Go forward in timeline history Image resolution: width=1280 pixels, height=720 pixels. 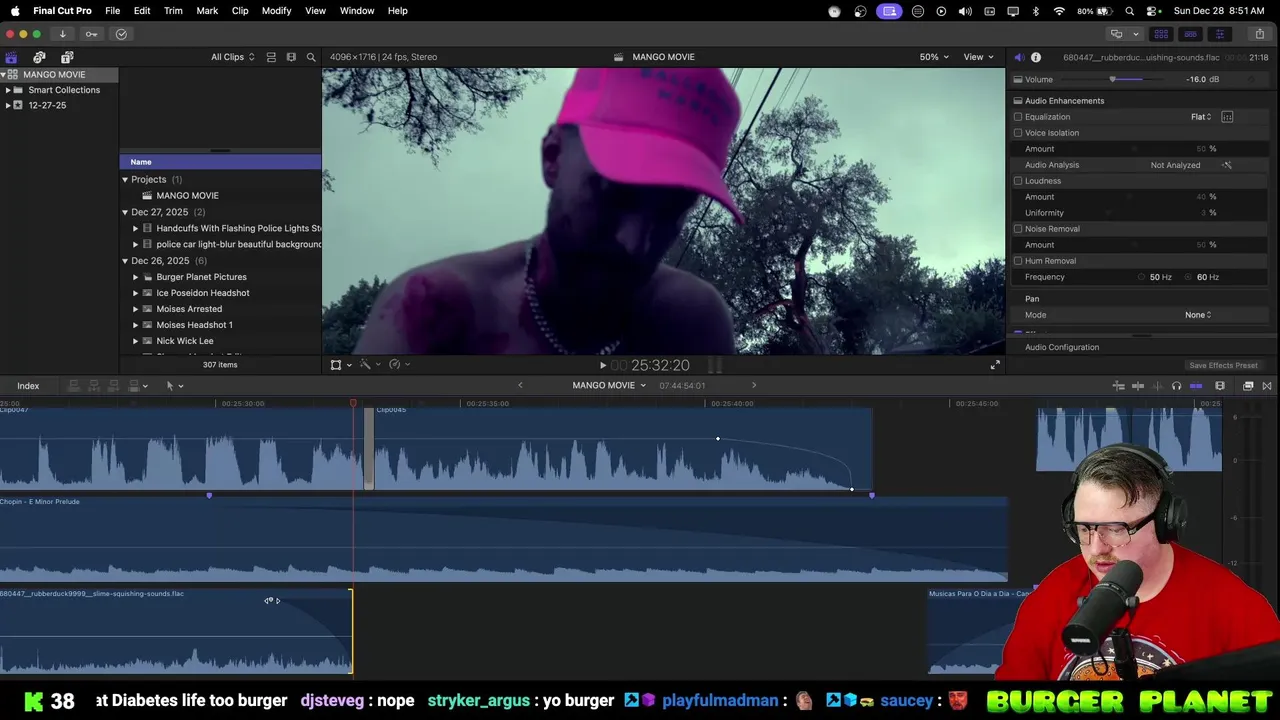click(754, 386)
